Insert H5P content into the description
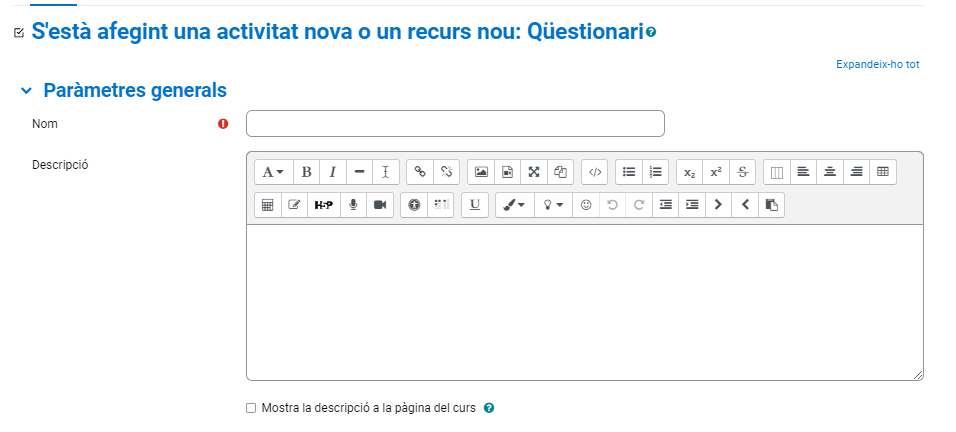Screen dimensions: 956x432 (324, 205)
